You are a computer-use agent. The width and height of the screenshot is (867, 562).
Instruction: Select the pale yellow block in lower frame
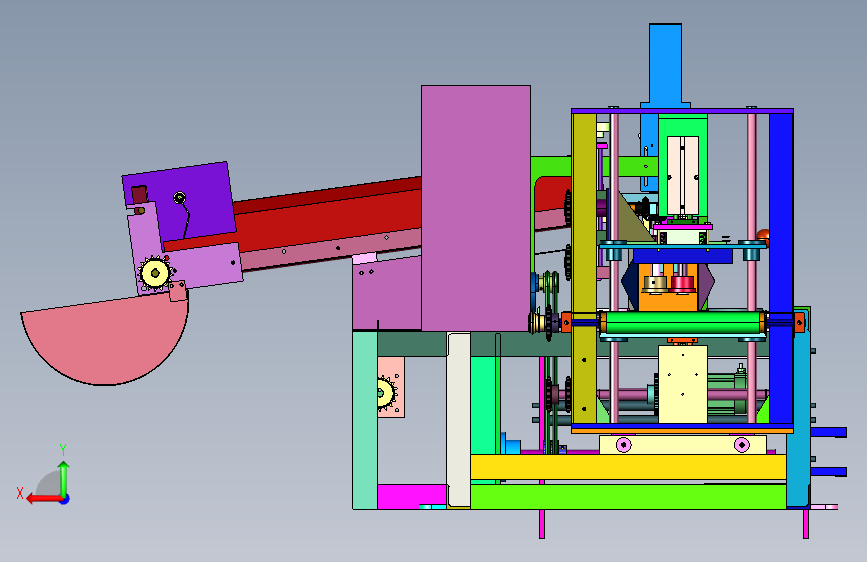click(x=683, y=384)
